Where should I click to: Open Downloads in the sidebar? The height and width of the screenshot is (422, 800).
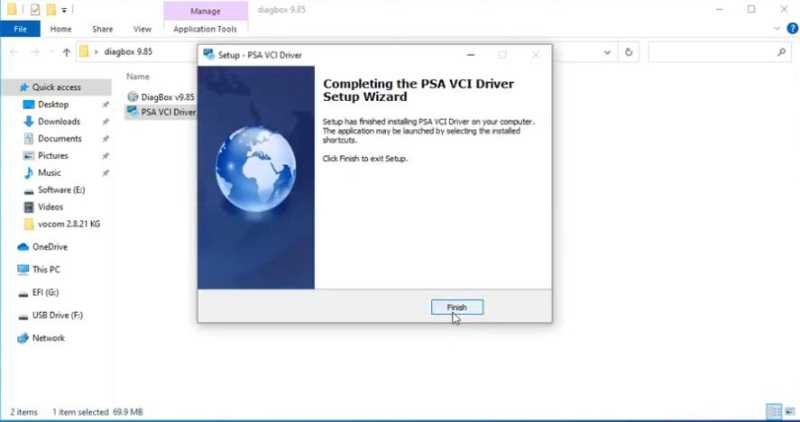coord(59,121)
